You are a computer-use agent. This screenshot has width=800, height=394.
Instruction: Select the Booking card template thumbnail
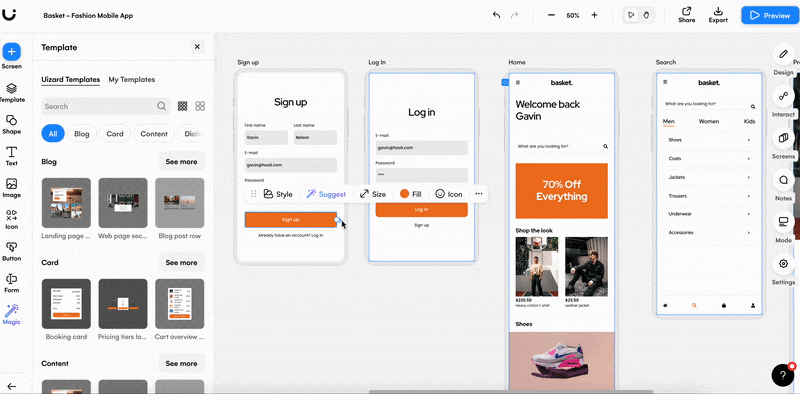coord(66,304)
